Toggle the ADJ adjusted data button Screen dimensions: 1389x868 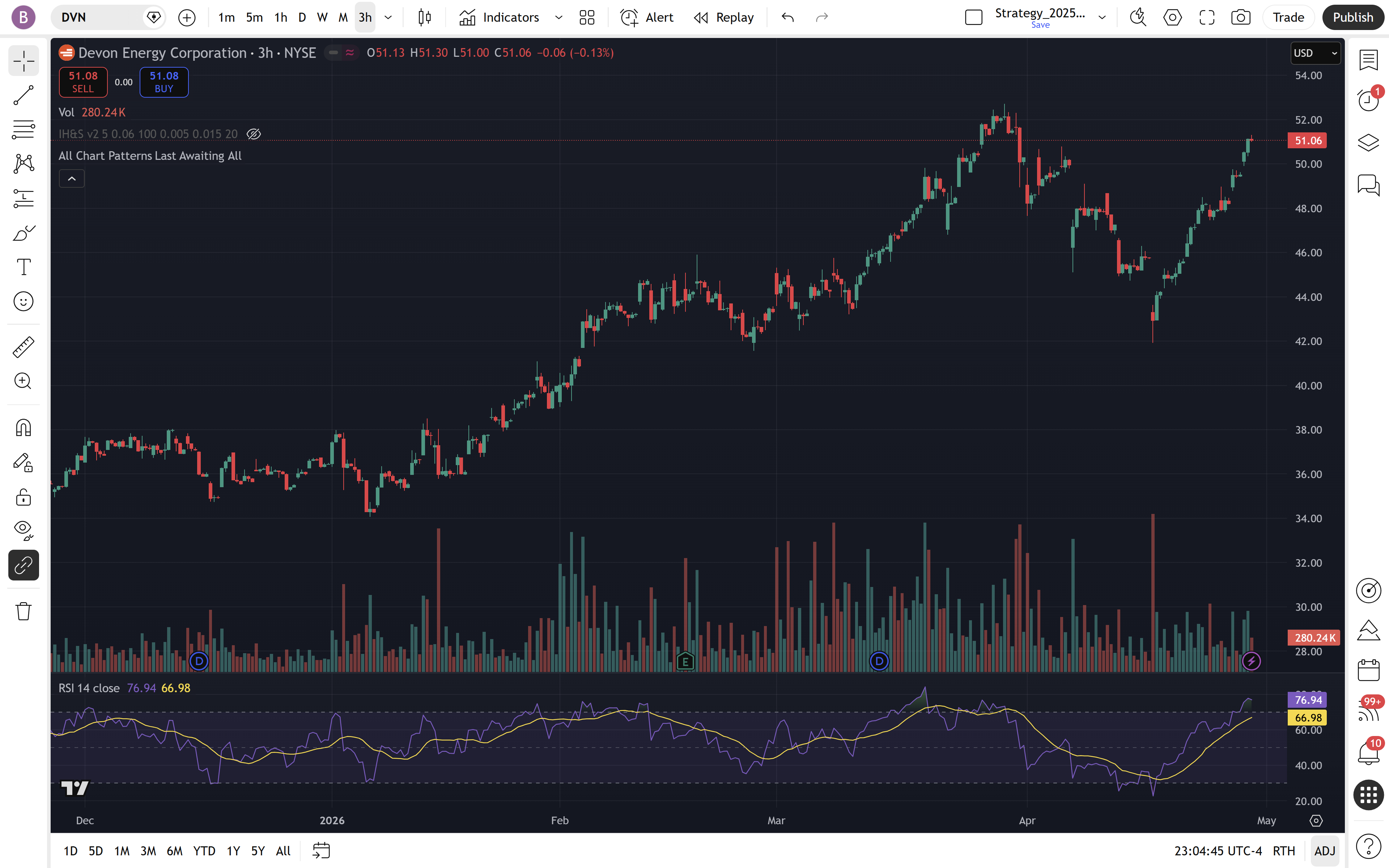[1325, 851]
